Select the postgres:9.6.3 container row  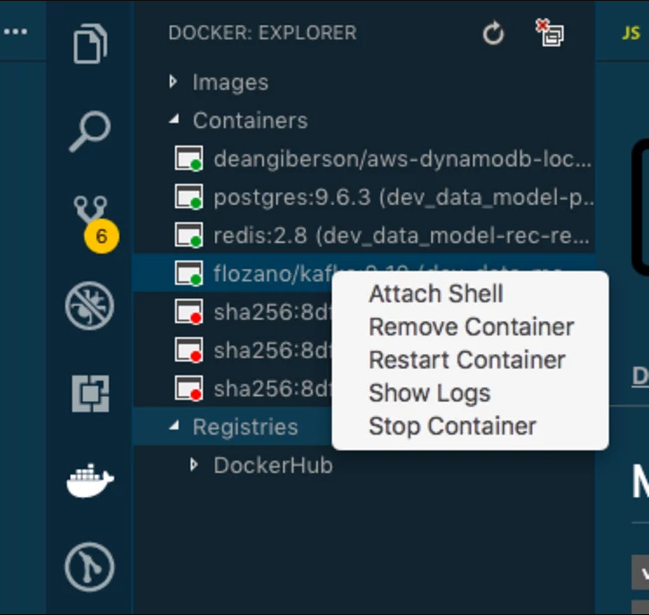pyautogui.click(x=365, y=197)
